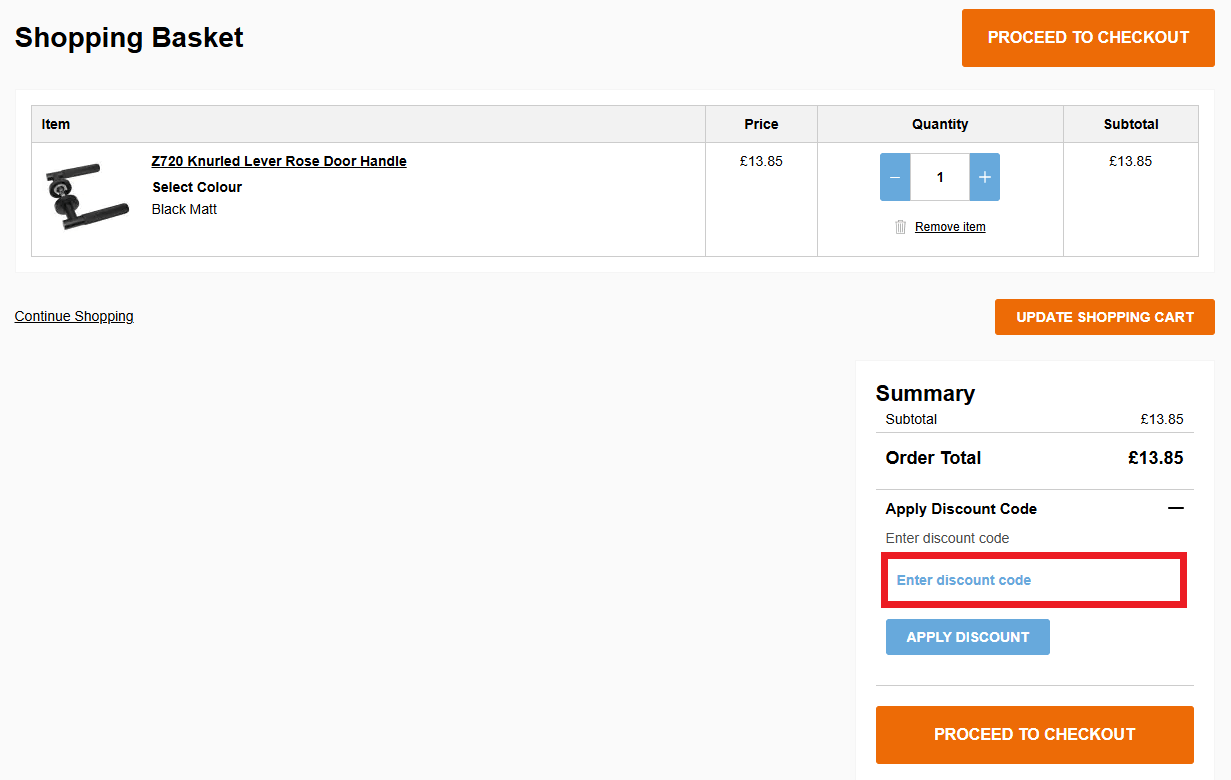This screenshot has height=780, width=1231.
Task: Click the trash can icon near Remove item
Action: (901, 227)
